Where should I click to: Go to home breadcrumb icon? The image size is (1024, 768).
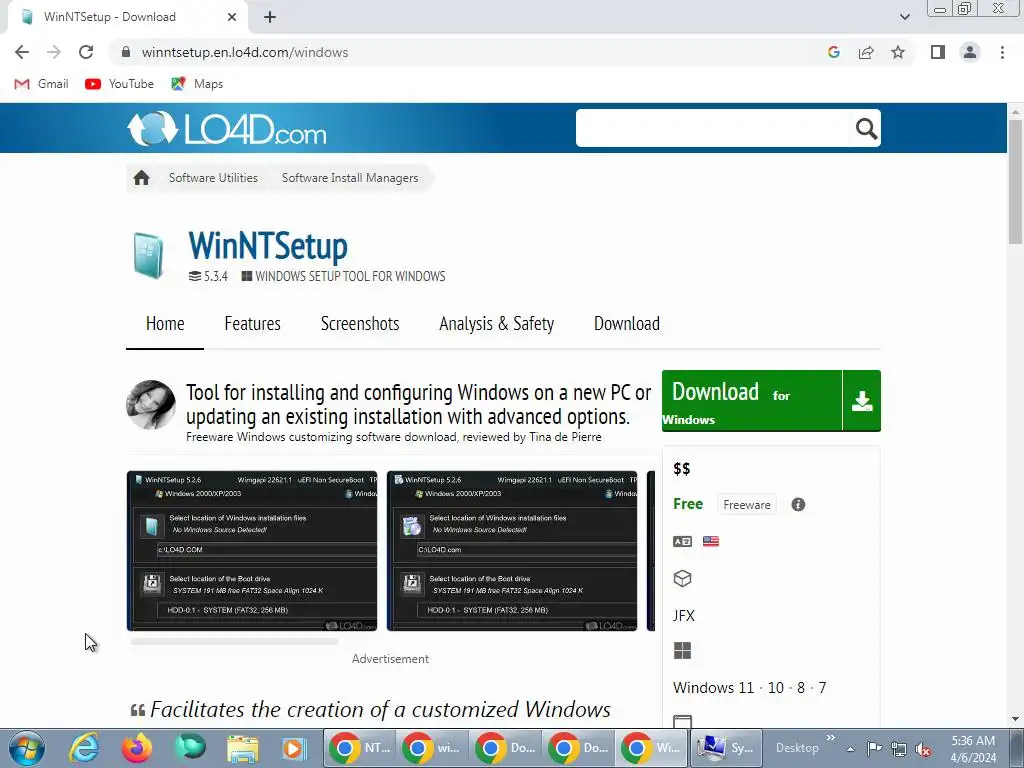click(141, 178)
